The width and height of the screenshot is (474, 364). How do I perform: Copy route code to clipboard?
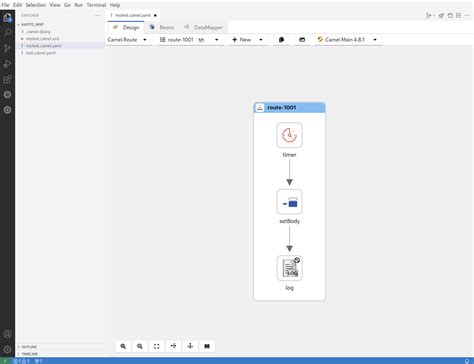(281, 40)
